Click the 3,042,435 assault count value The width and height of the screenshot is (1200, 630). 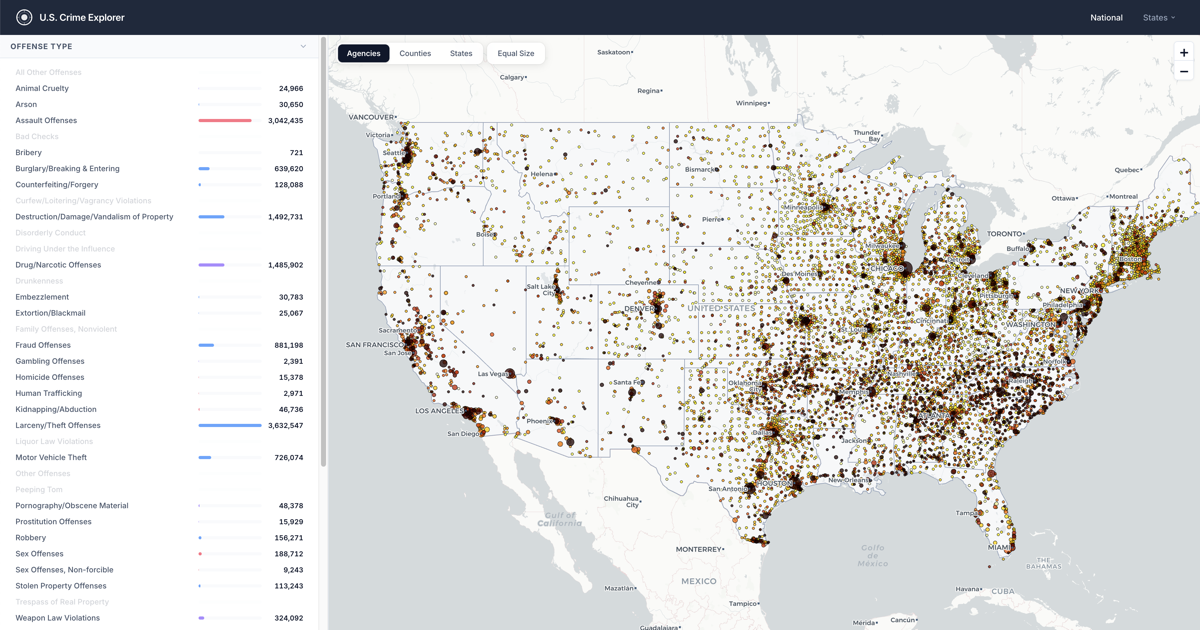(x=285, y=120)
